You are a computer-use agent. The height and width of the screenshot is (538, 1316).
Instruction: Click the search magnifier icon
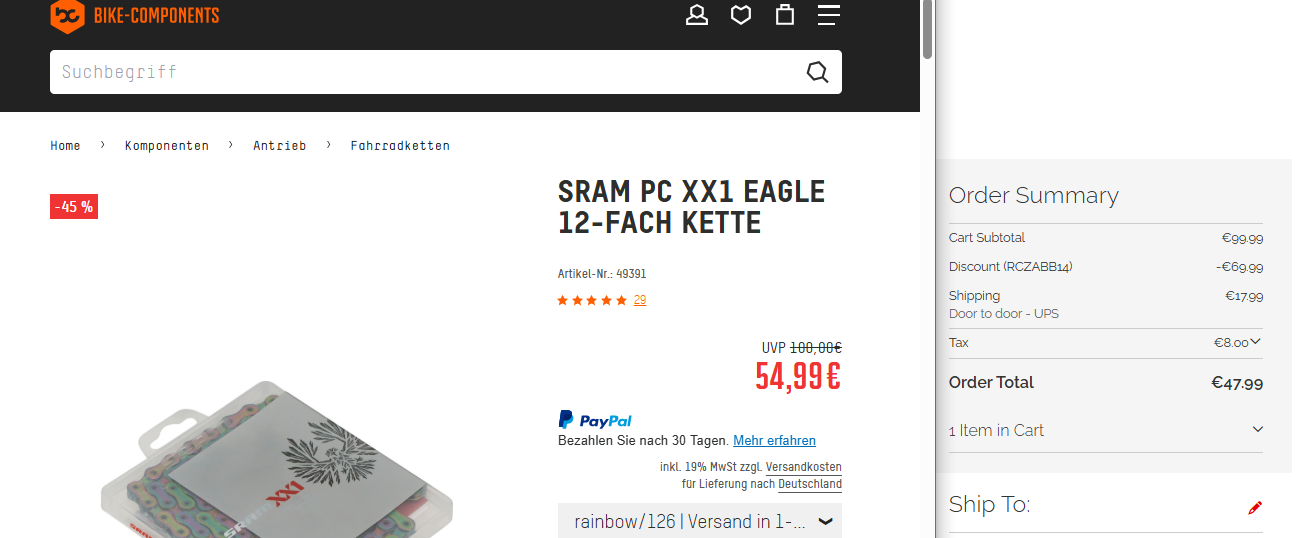click(x=817, y=72)
